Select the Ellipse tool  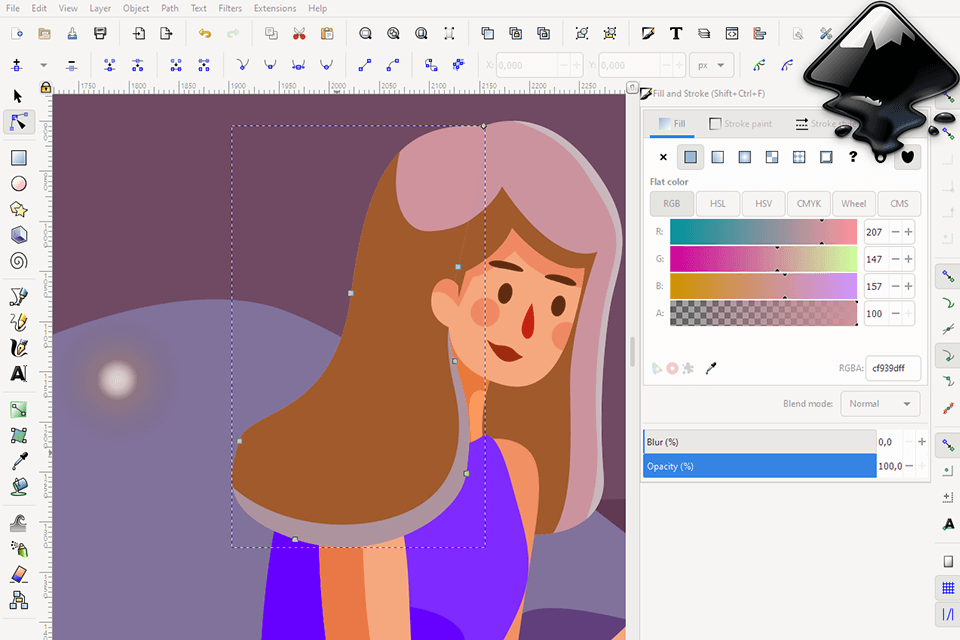coord(18,184)
